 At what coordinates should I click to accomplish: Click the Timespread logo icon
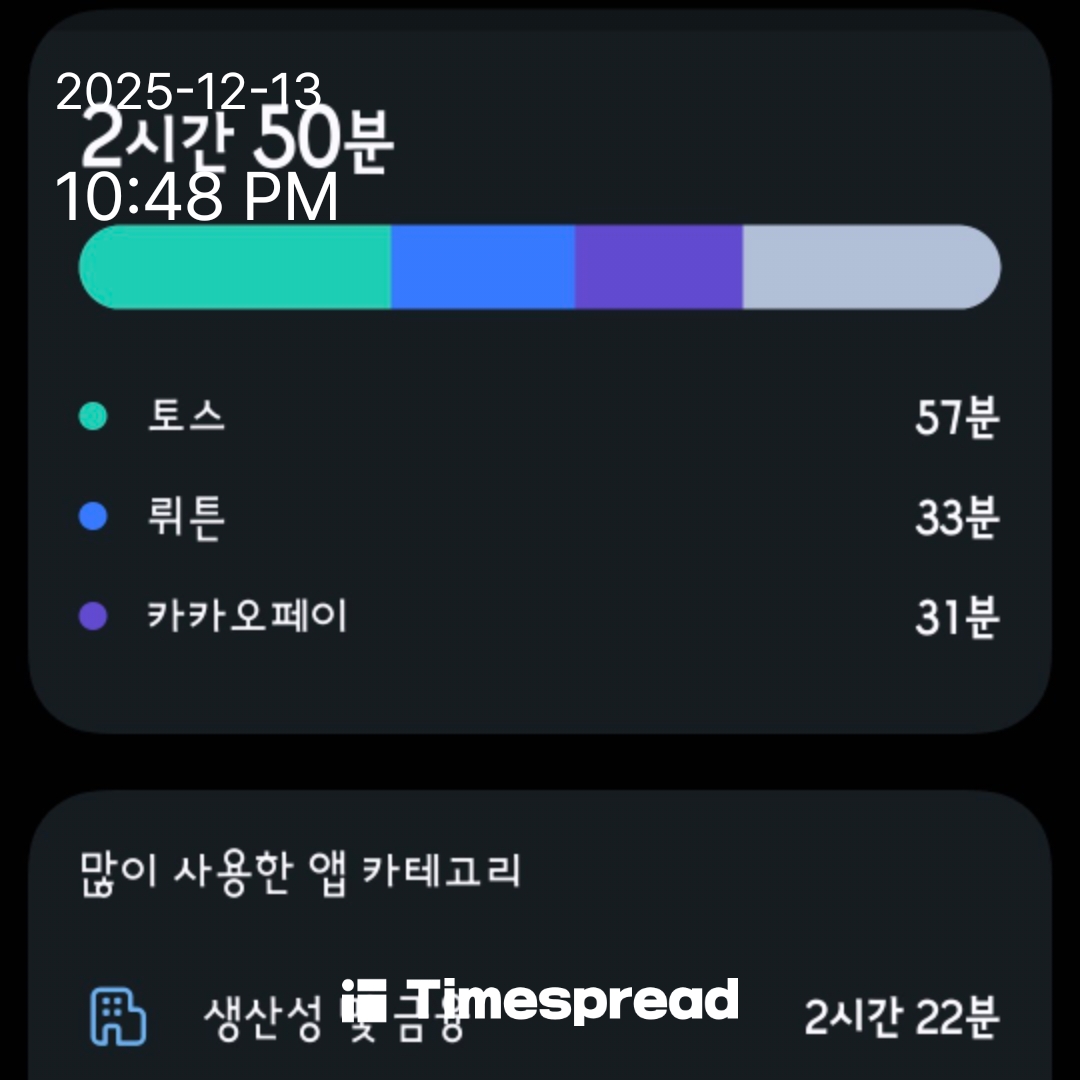click(x=363, y=1001)
